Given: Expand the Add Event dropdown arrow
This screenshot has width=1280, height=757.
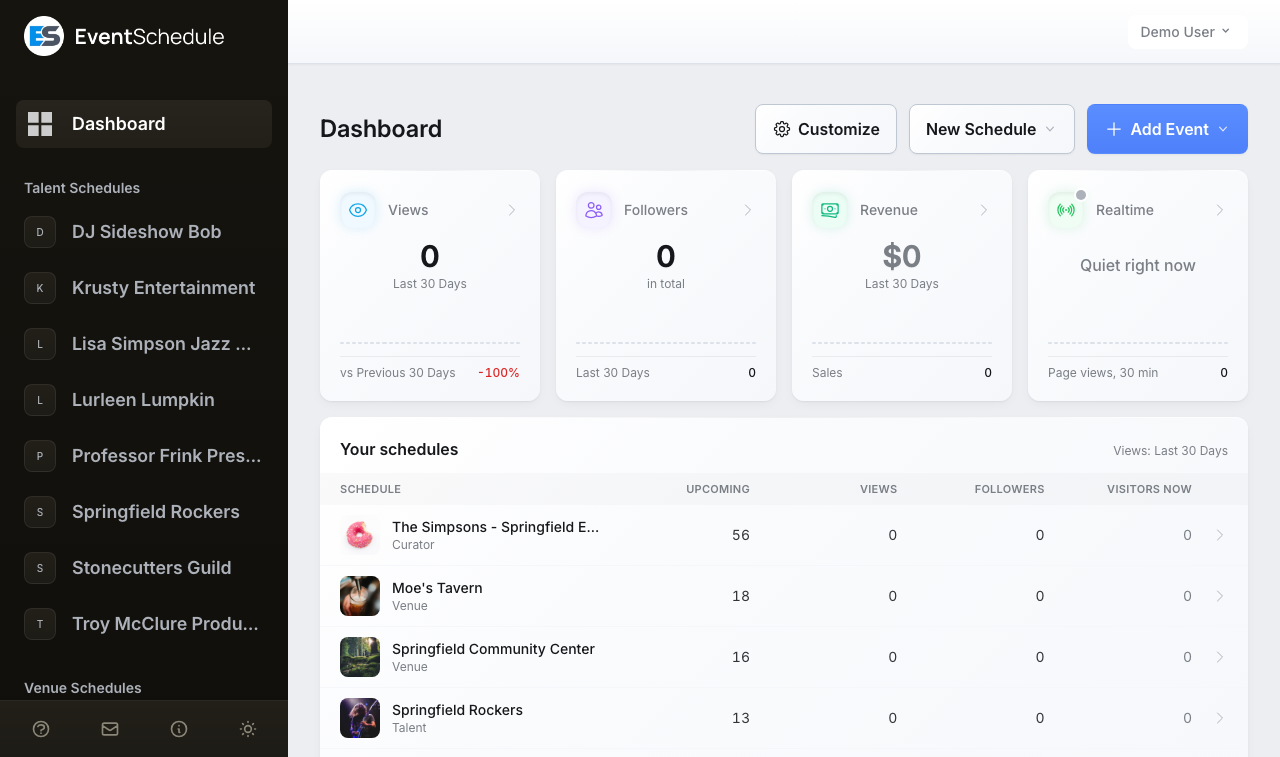Looking at the screenshot, I should [1222, 129].
